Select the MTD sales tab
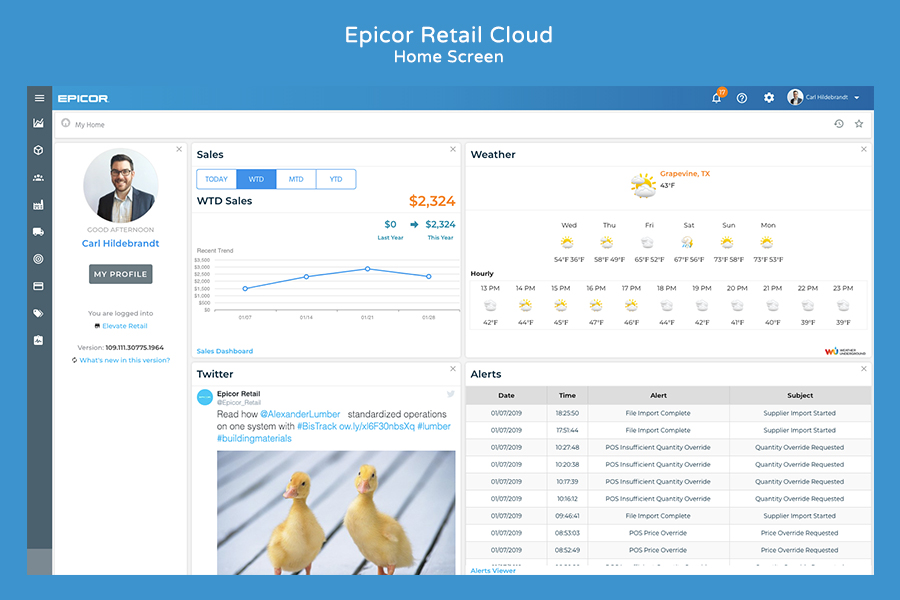900x600 pixels. point(296,180)
